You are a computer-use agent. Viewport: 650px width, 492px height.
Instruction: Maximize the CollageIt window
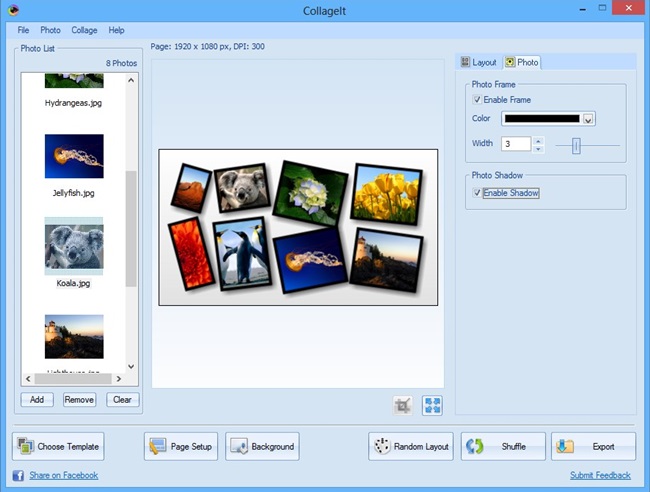(x=602, y=8)
